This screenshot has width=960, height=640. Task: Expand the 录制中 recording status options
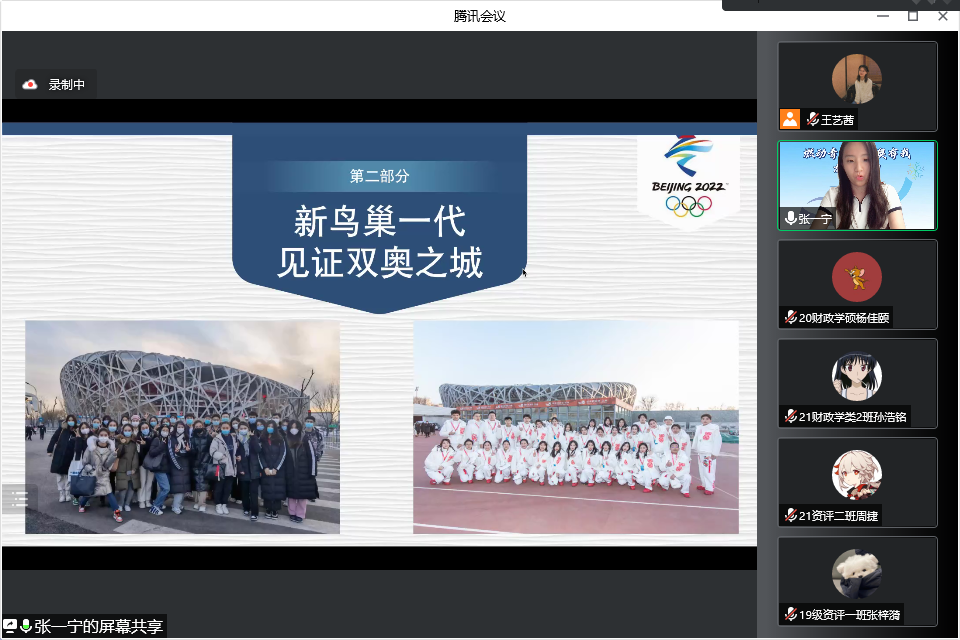point(54,84)
